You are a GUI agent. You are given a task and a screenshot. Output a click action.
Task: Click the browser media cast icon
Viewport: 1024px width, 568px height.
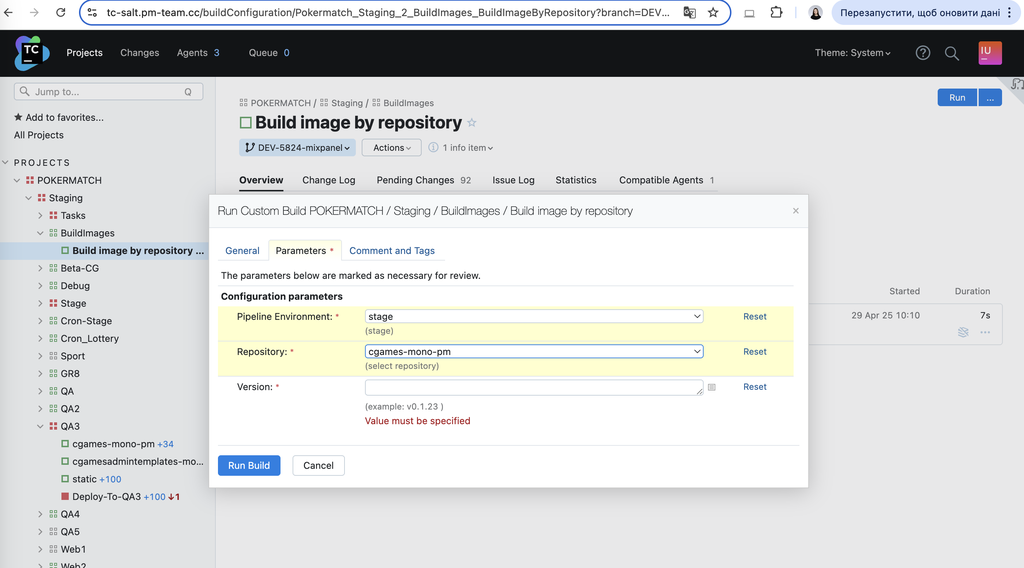749,12
